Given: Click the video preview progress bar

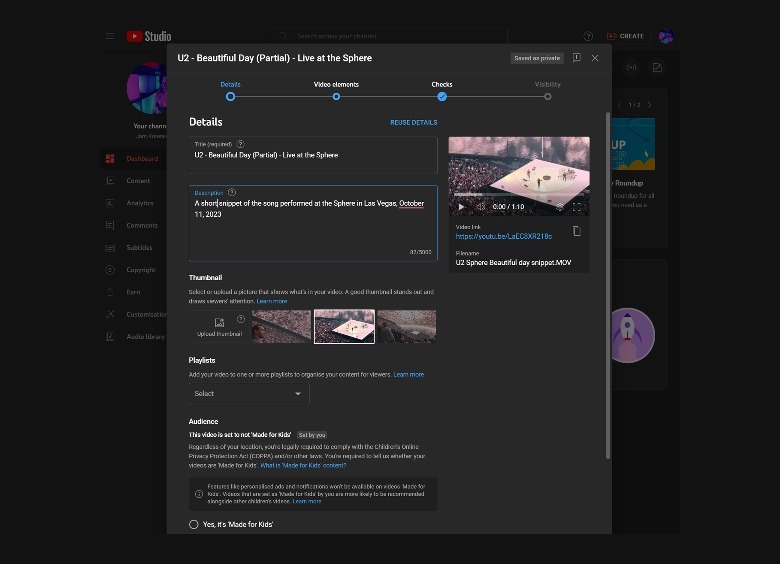Looking at the screenshot, I should pos(519,195).
